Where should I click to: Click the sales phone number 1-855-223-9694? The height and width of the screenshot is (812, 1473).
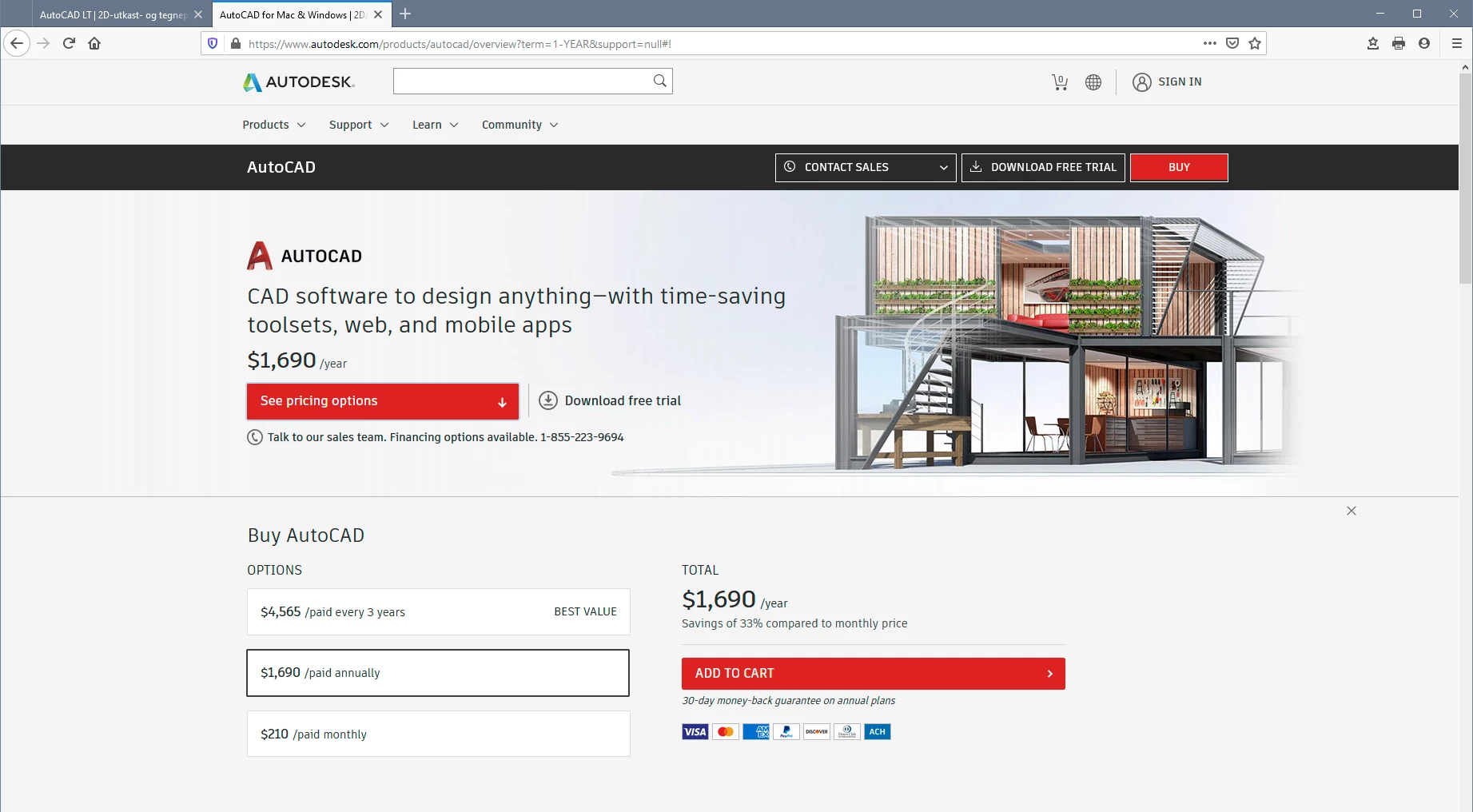point(582,437)
